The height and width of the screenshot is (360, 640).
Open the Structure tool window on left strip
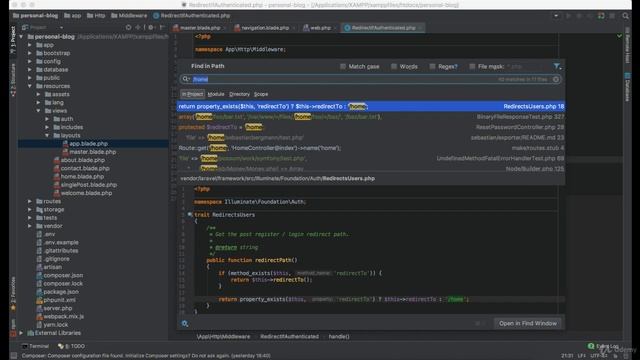pos(13,80)
